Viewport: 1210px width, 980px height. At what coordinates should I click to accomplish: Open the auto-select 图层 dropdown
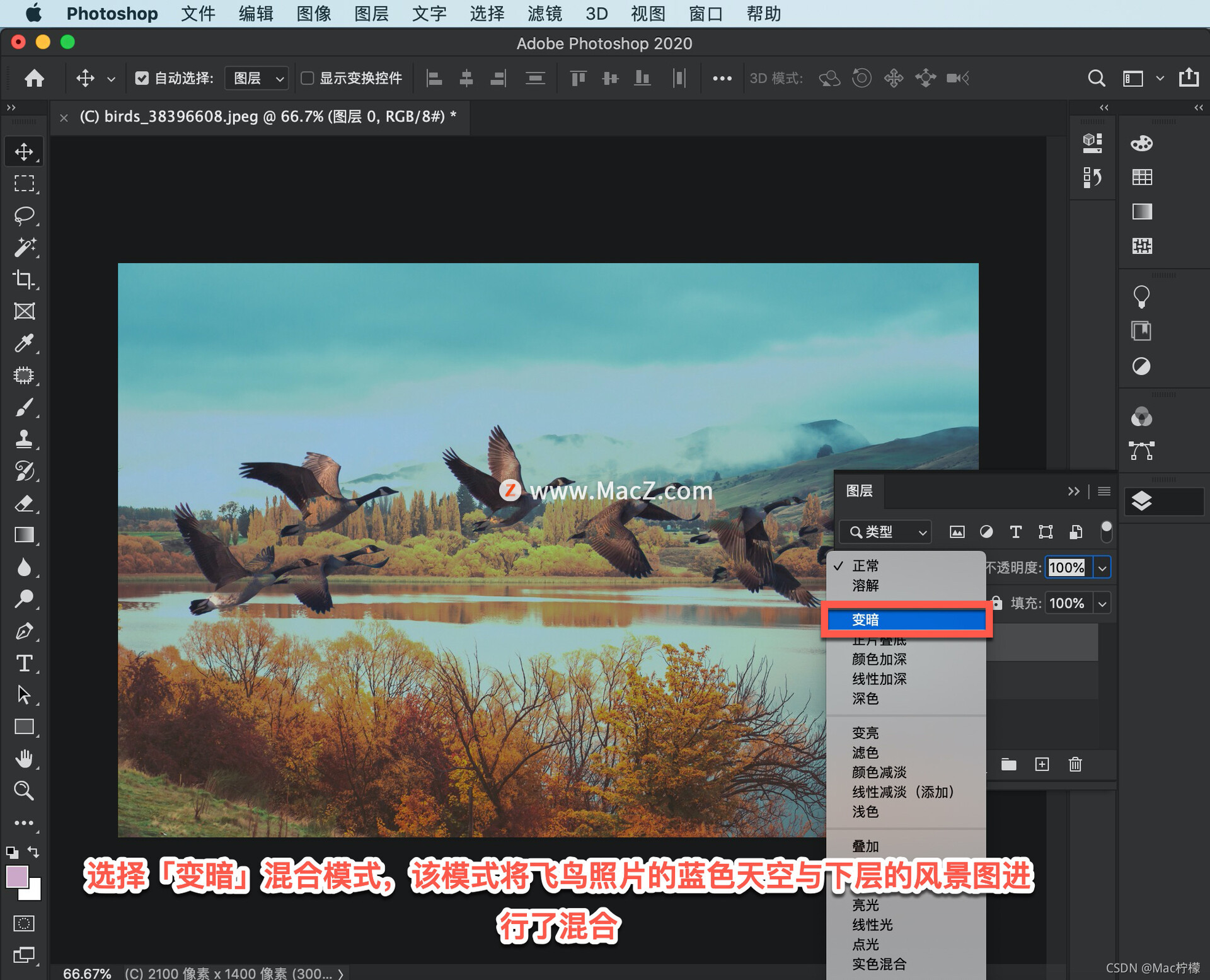[256, 78]
